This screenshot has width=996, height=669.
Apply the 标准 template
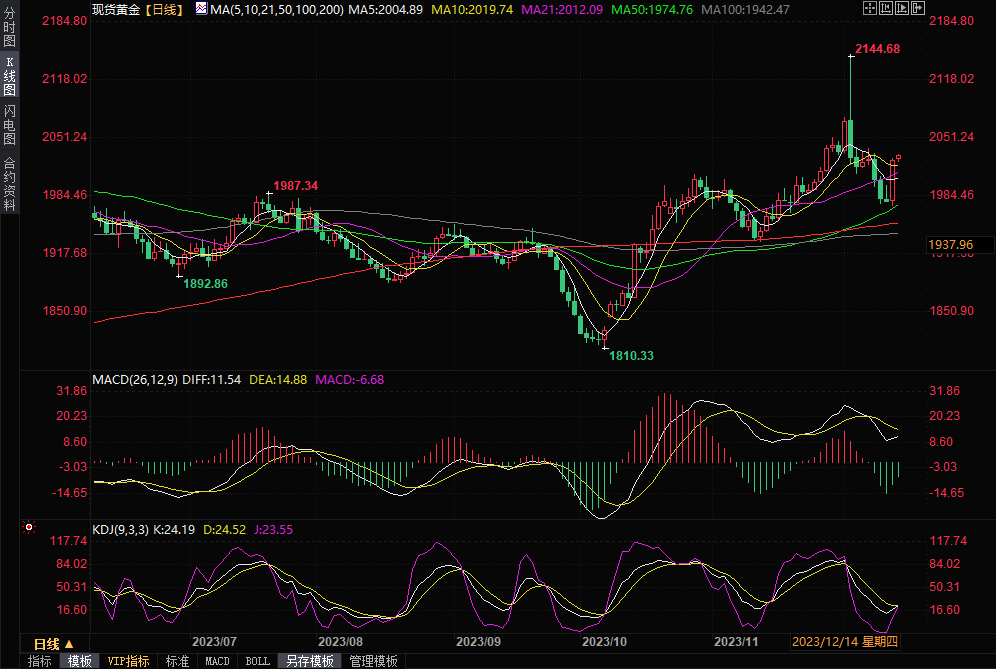(x=177, y=661)
